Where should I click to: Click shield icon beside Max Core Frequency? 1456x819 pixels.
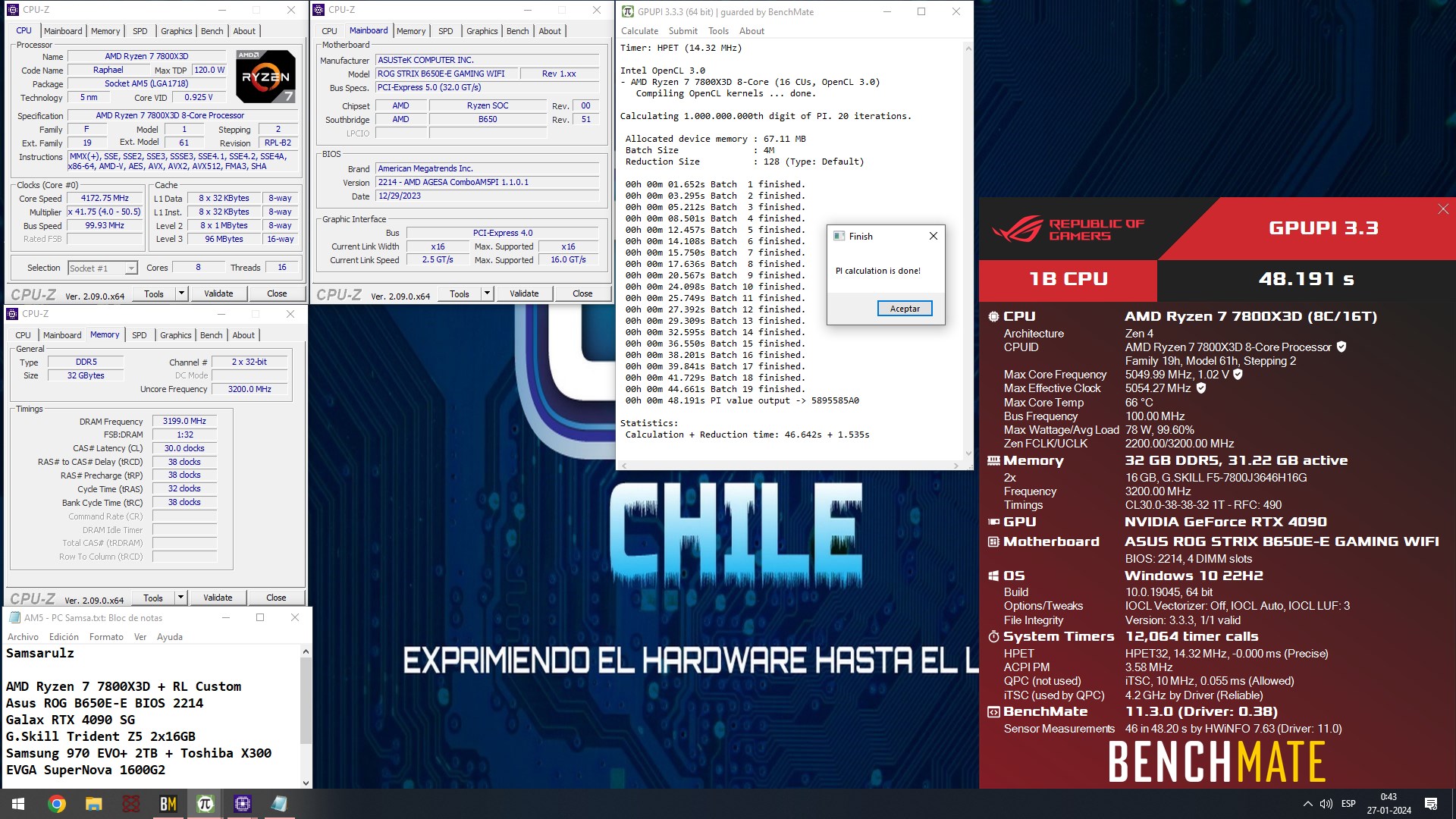coord(1238,375)
